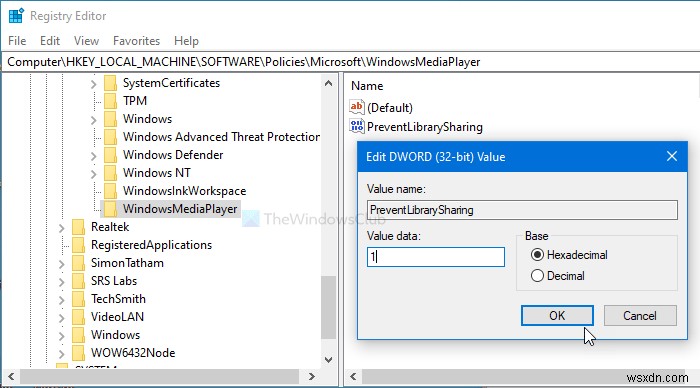
Task: Confirm the DWORD value with OK
Action: [557, 316]
